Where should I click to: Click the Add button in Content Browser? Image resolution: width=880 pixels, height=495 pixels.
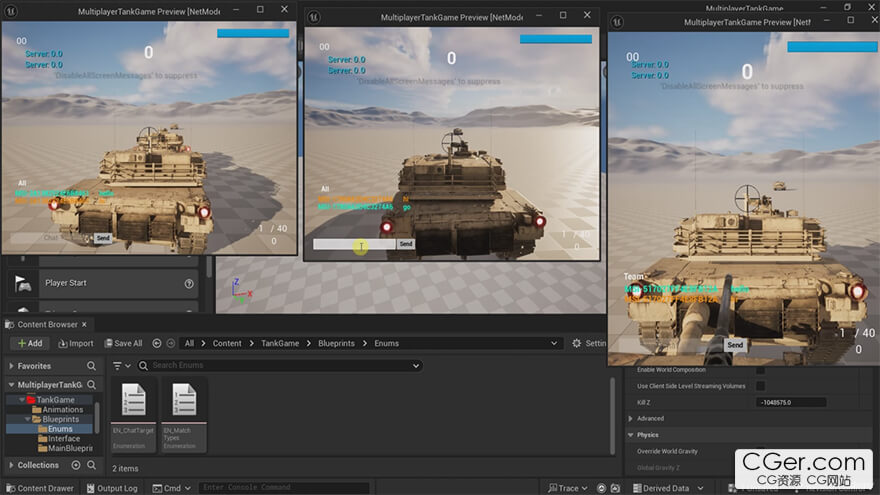[30, 343]
